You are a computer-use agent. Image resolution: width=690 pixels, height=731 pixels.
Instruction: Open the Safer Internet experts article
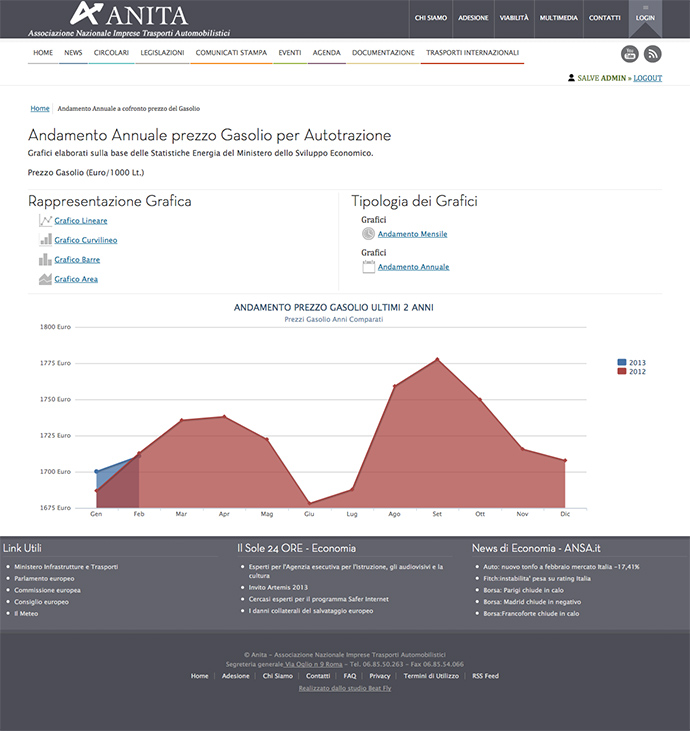point(318,599)
